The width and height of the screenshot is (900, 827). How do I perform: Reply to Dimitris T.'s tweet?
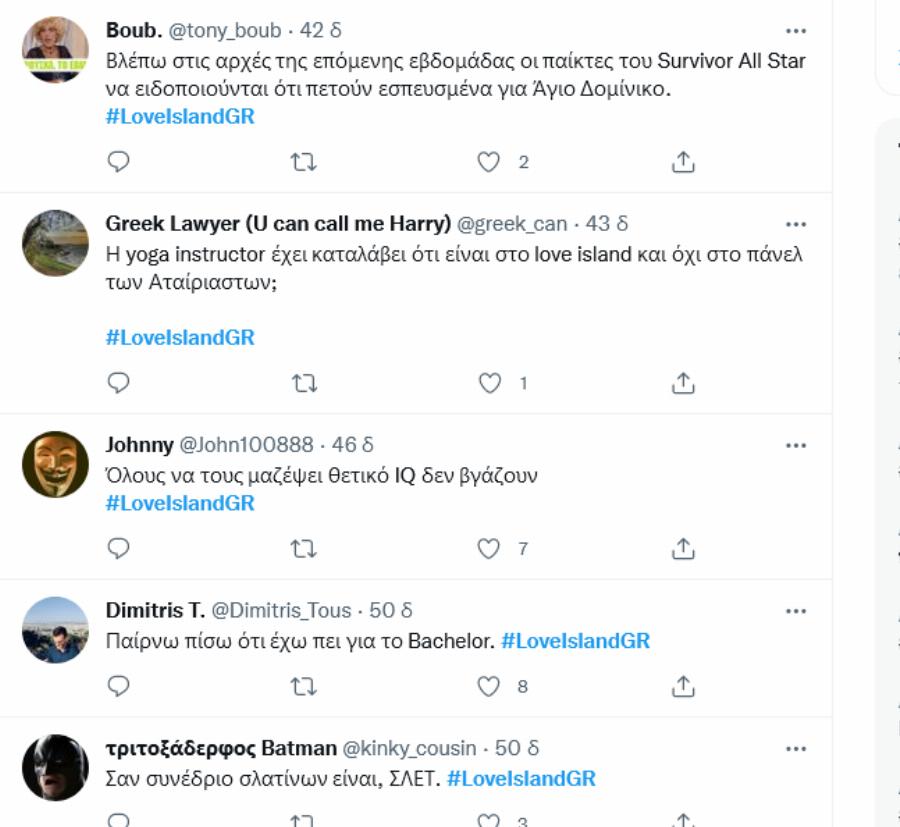[x=119, y=686]
